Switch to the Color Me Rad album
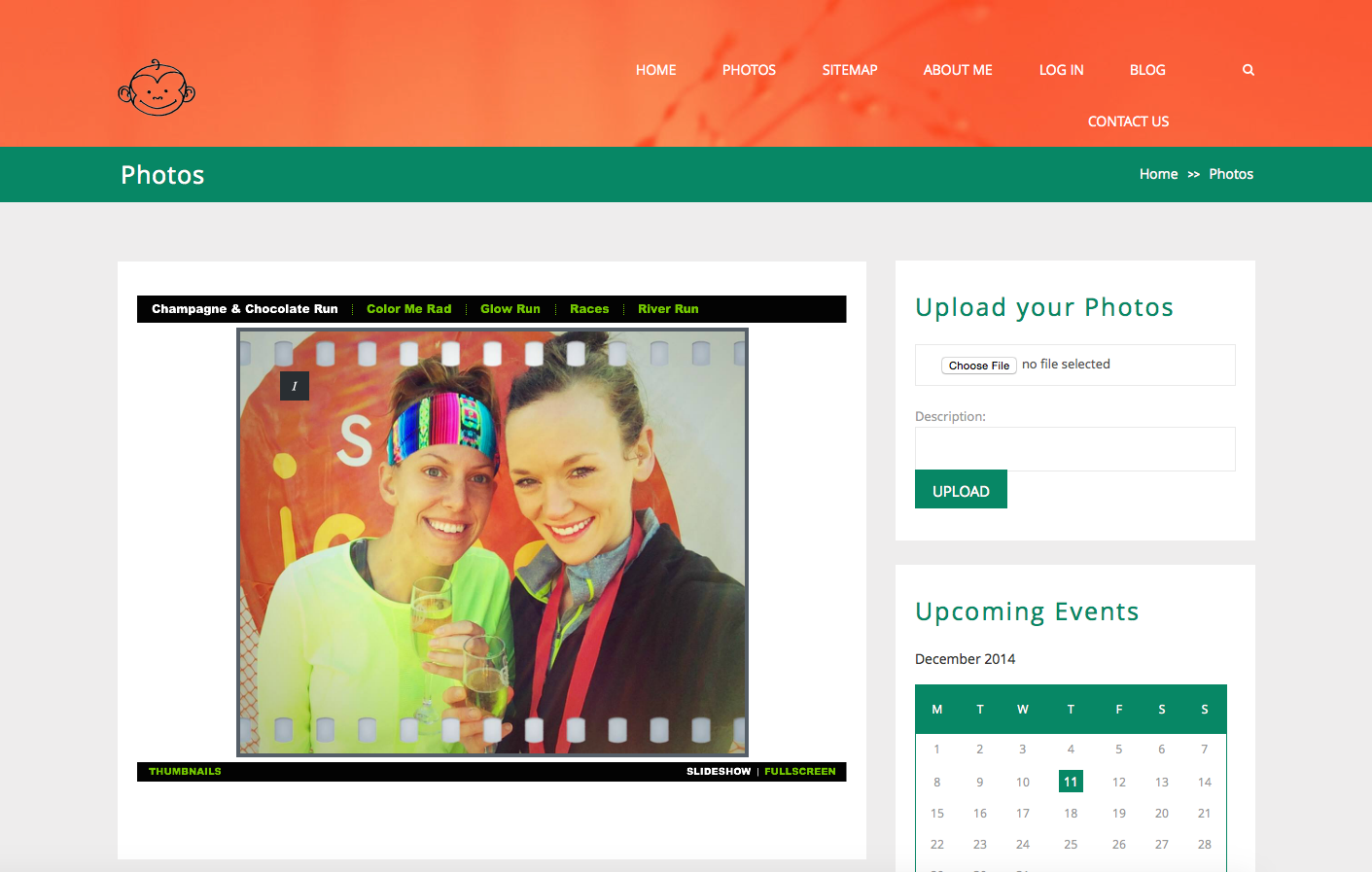The image size is (1372, 872). click(409, 309)
